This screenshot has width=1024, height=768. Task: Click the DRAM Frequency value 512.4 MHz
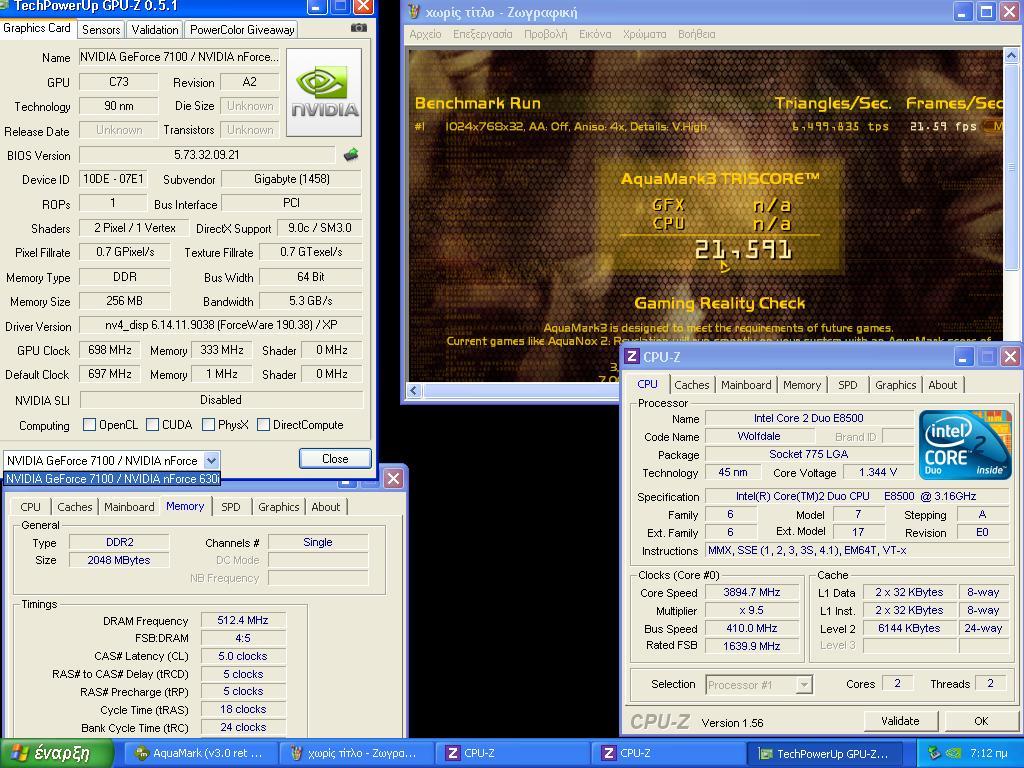(243, 620)
